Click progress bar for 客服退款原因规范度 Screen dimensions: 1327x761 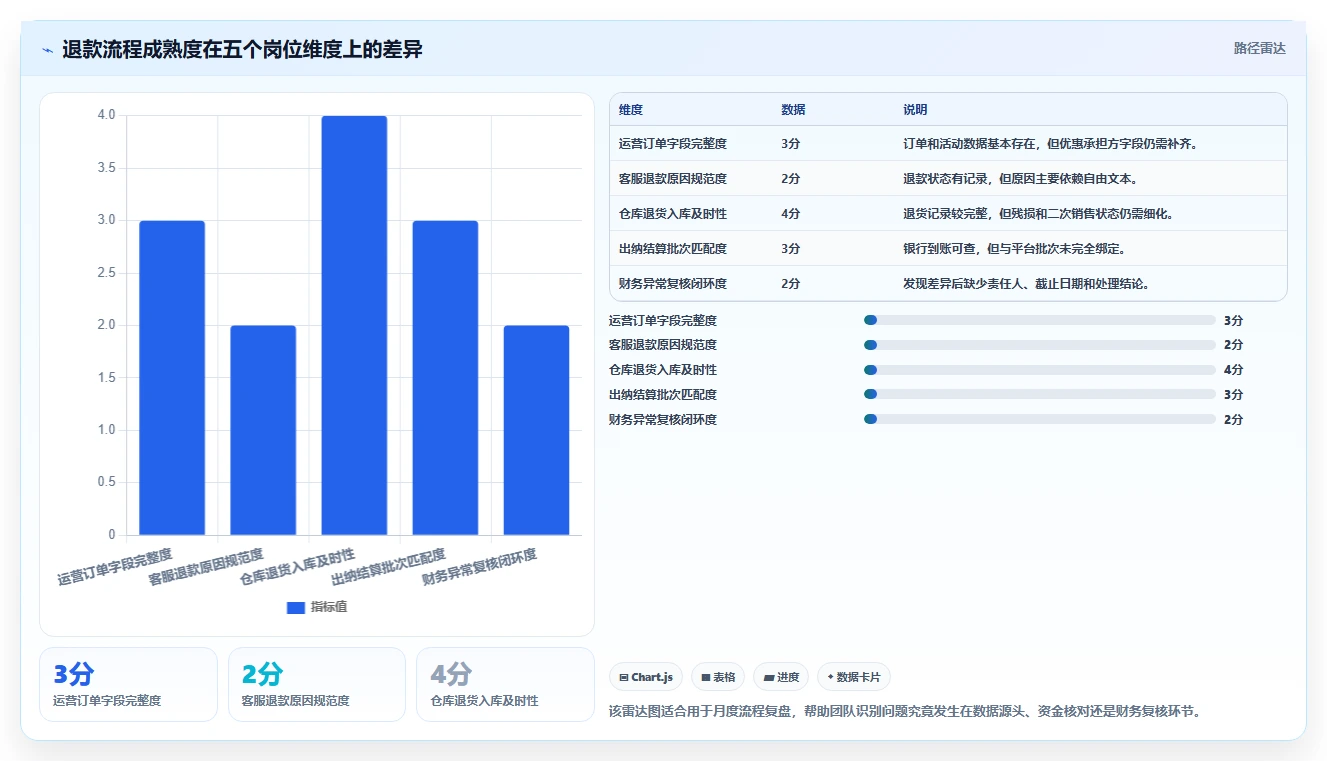tap(1040, 345)
